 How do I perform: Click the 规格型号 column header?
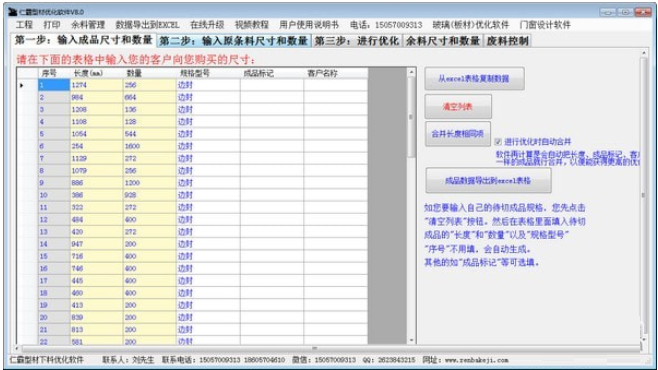208,73
